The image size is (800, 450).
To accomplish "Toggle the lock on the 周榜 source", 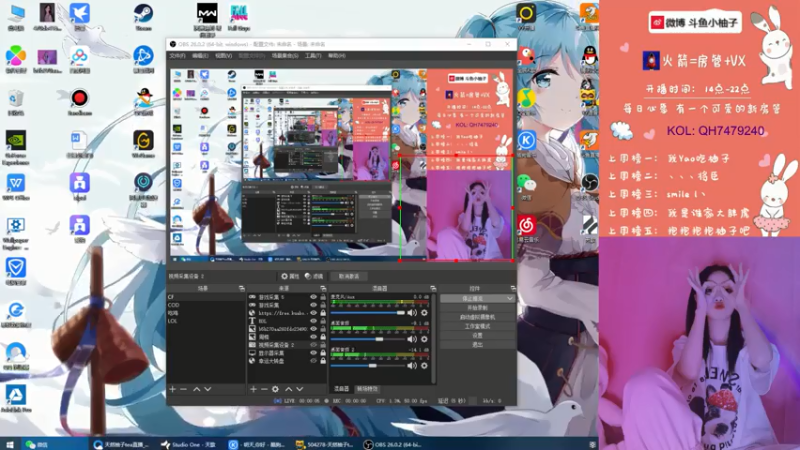I will coord(322,337).
